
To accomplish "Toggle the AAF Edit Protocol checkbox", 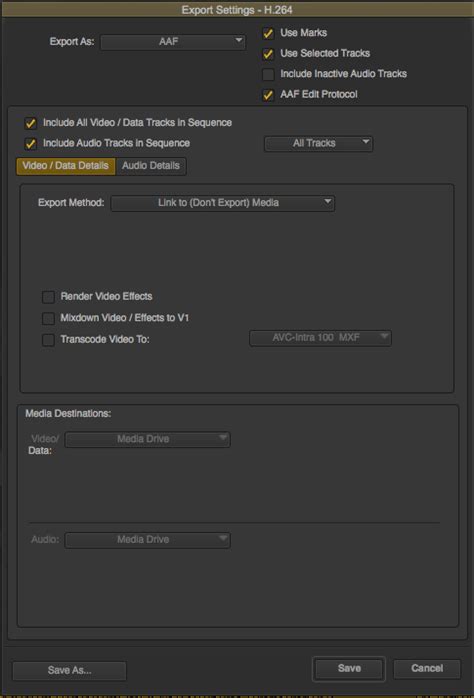I will coord(268,95).
